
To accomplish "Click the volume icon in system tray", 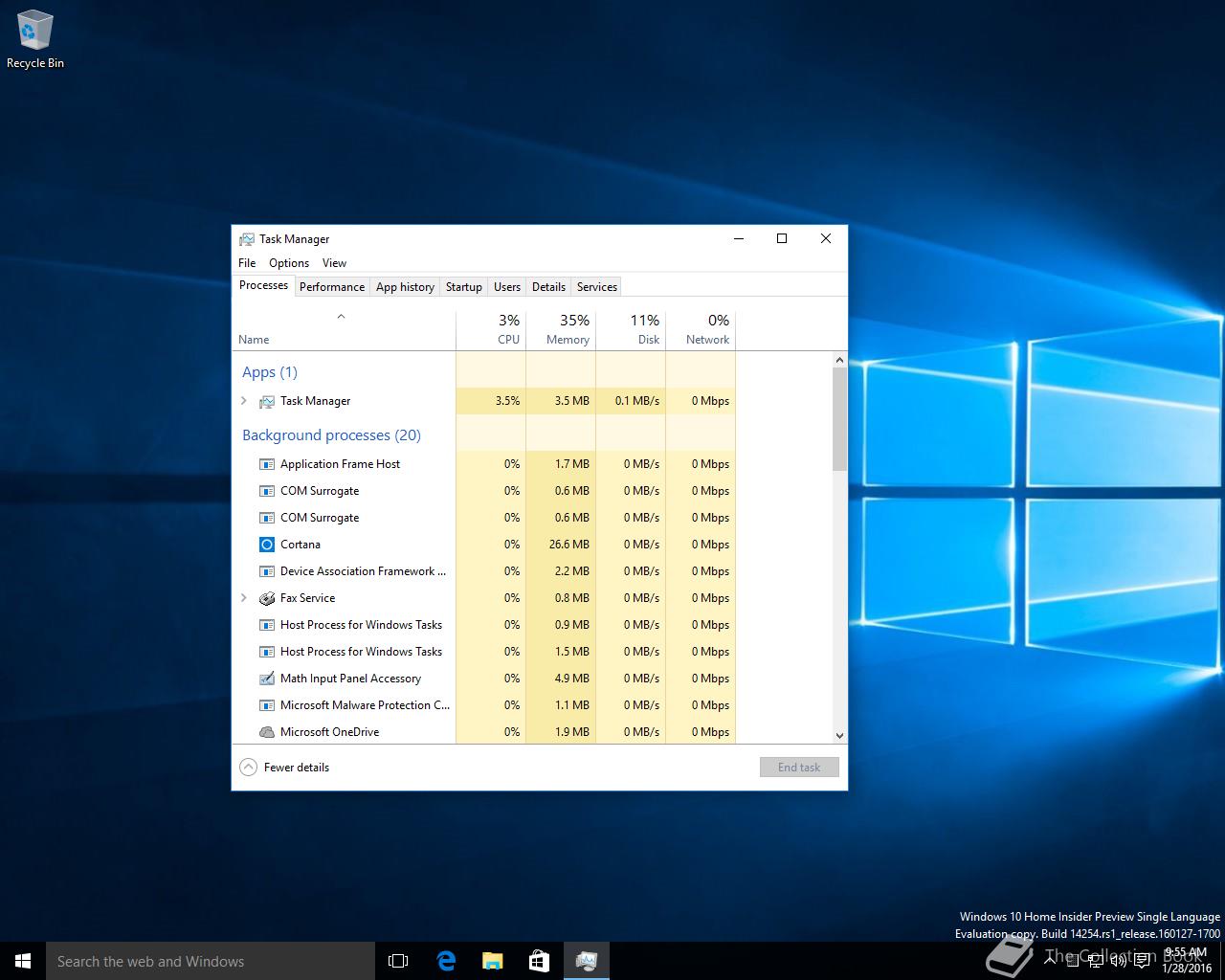I will 1118,961.
